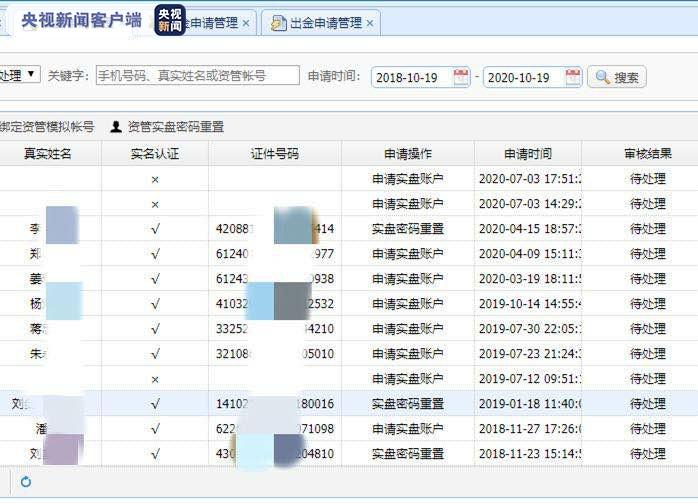
Task: Close the partially hidden 申请管理 tab
Action: point(246,23)
